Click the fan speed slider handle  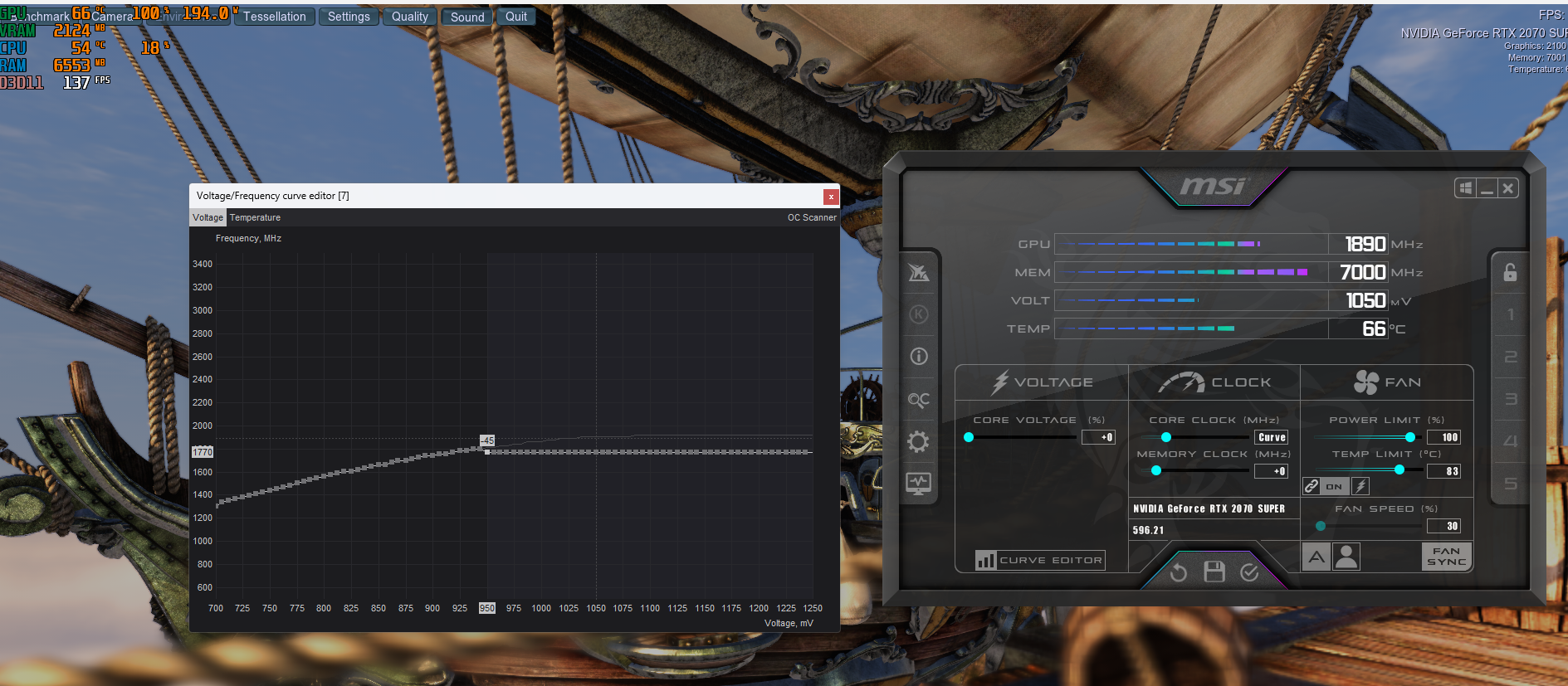(1321, 526)
